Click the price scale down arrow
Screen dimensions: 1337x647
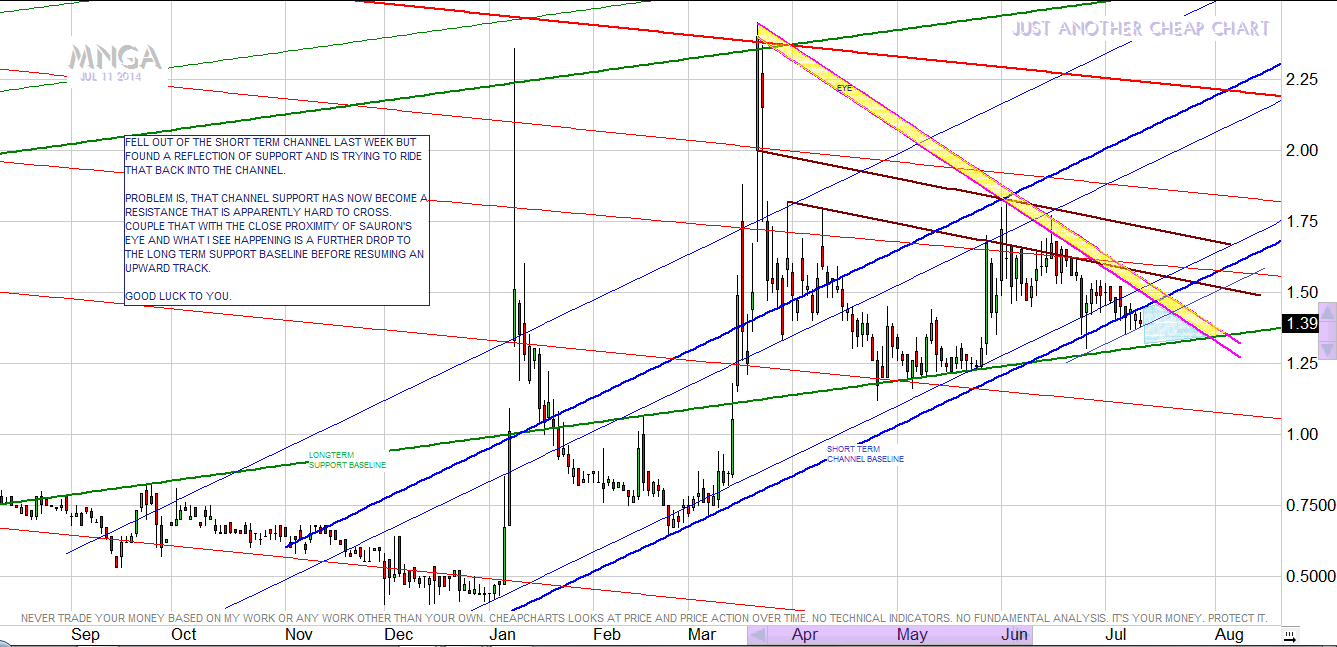[1327, 349]
